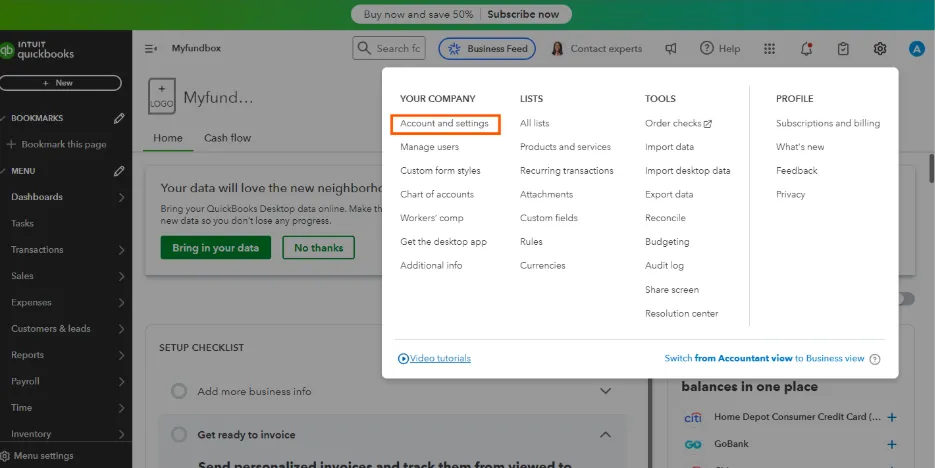
Task: Add the GoBank account
Action: tap(892, 444)
